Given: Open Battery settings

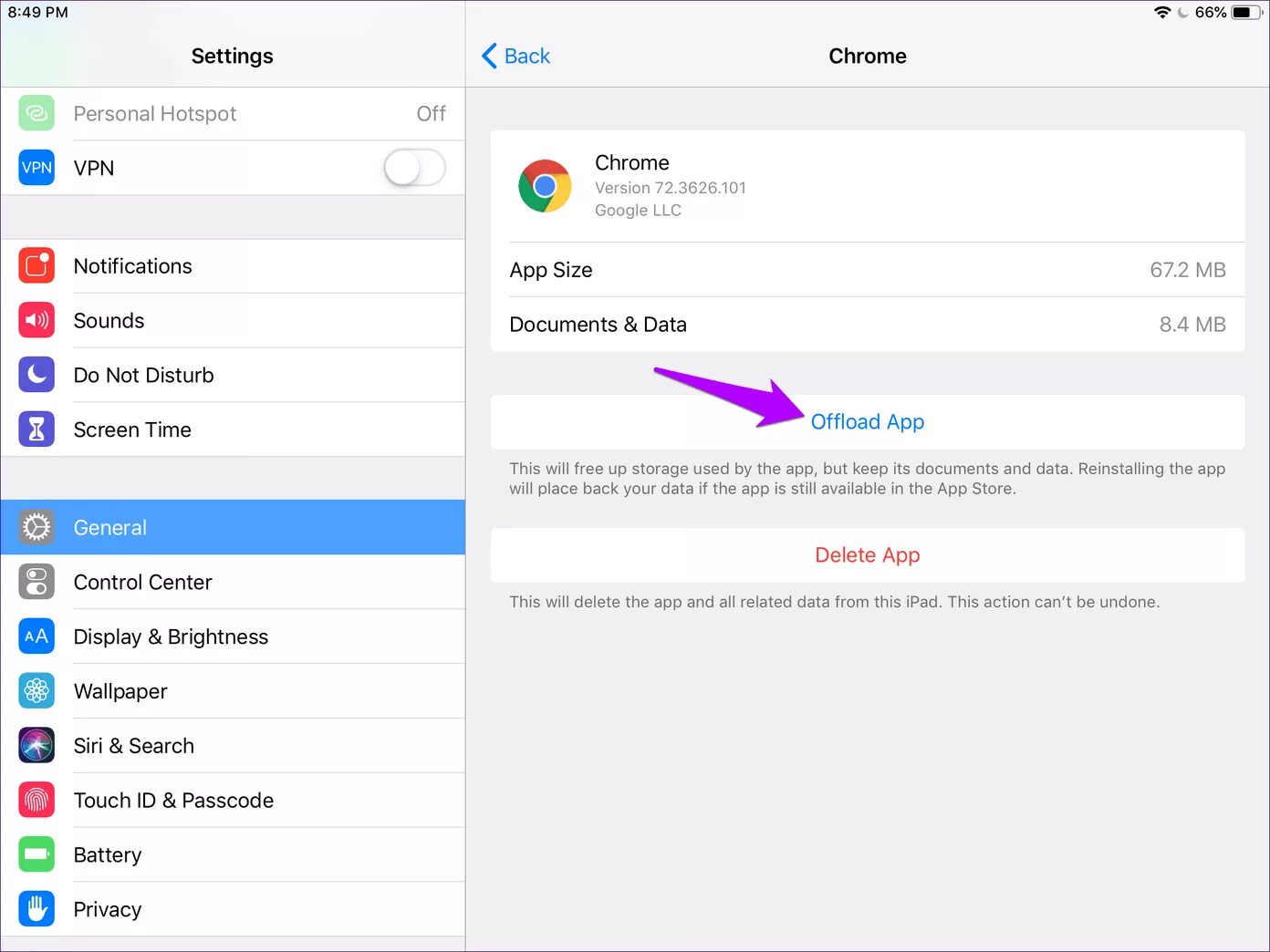Looking at the screenshot, I should (233, 854).
